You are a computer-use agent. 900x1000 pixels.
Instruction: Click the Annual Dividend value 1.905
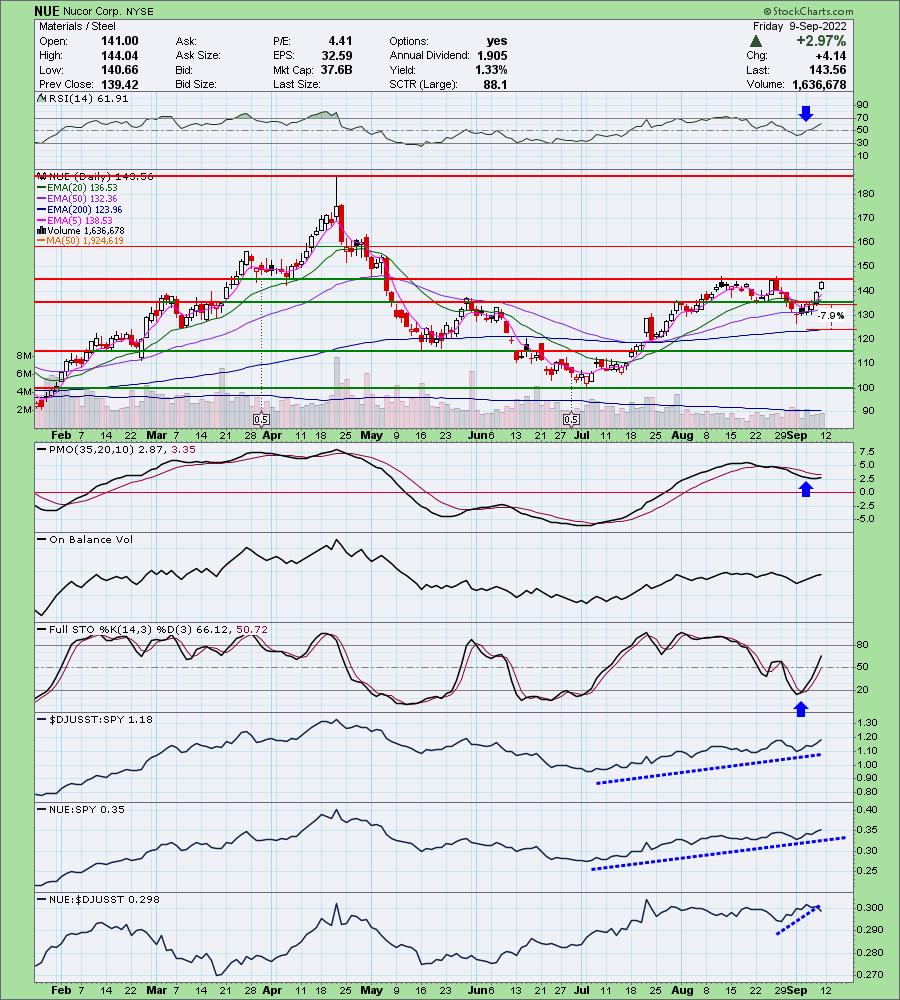click(x=492, y=55)
